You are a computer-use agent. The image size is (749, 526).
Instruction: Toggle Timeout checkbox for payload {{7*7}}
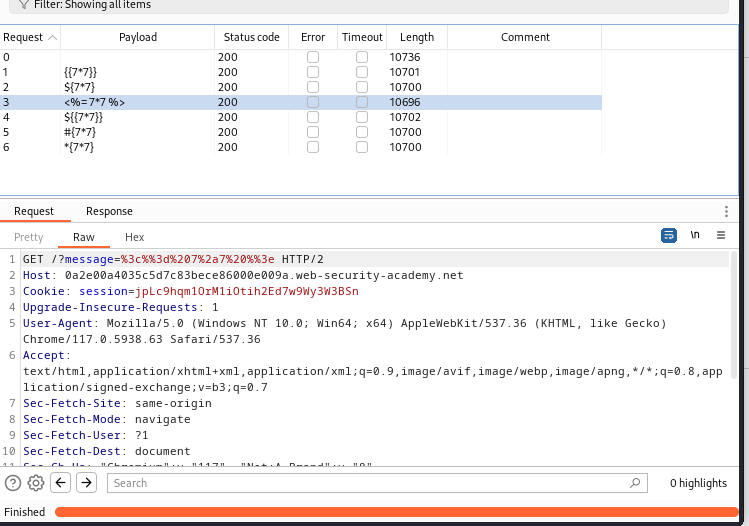362,72
